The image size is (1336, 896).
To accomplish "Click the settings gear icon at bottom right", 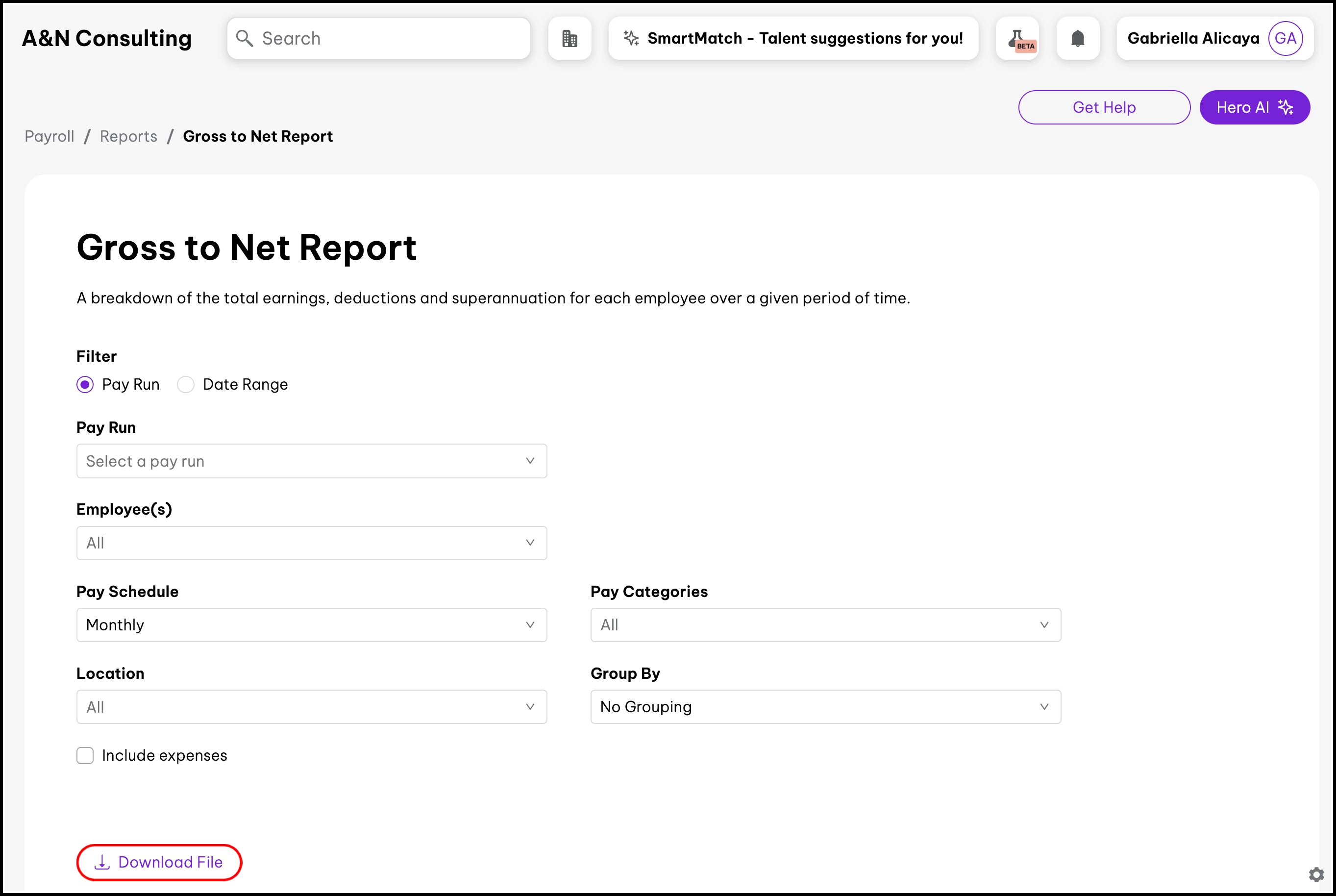I will (1316, 874).
